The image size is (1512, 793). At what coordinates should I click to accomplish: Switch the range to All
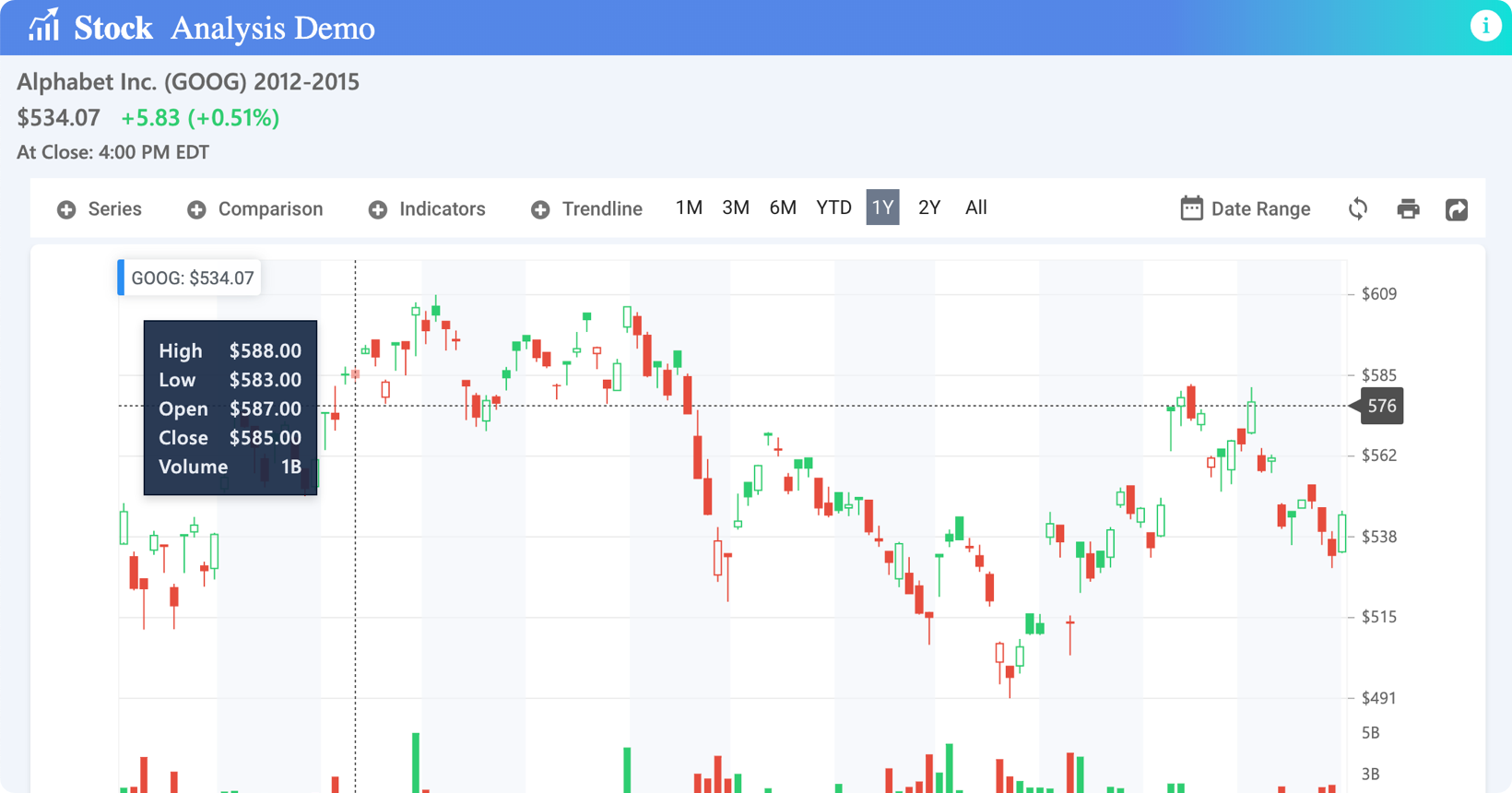(975, 207)
